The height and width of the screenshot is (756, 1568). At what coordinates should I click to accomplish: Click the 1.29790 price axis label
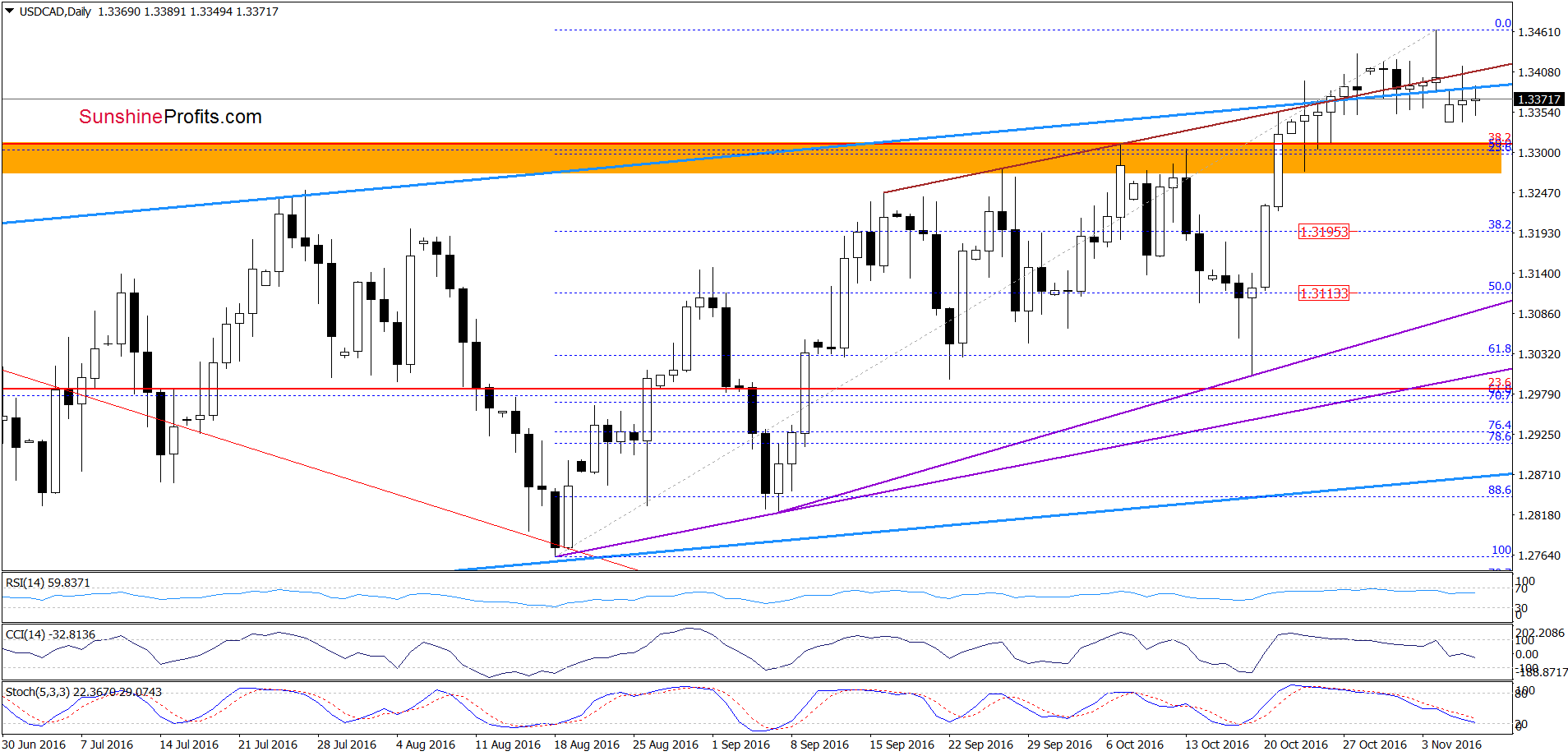click(1539, 394)
